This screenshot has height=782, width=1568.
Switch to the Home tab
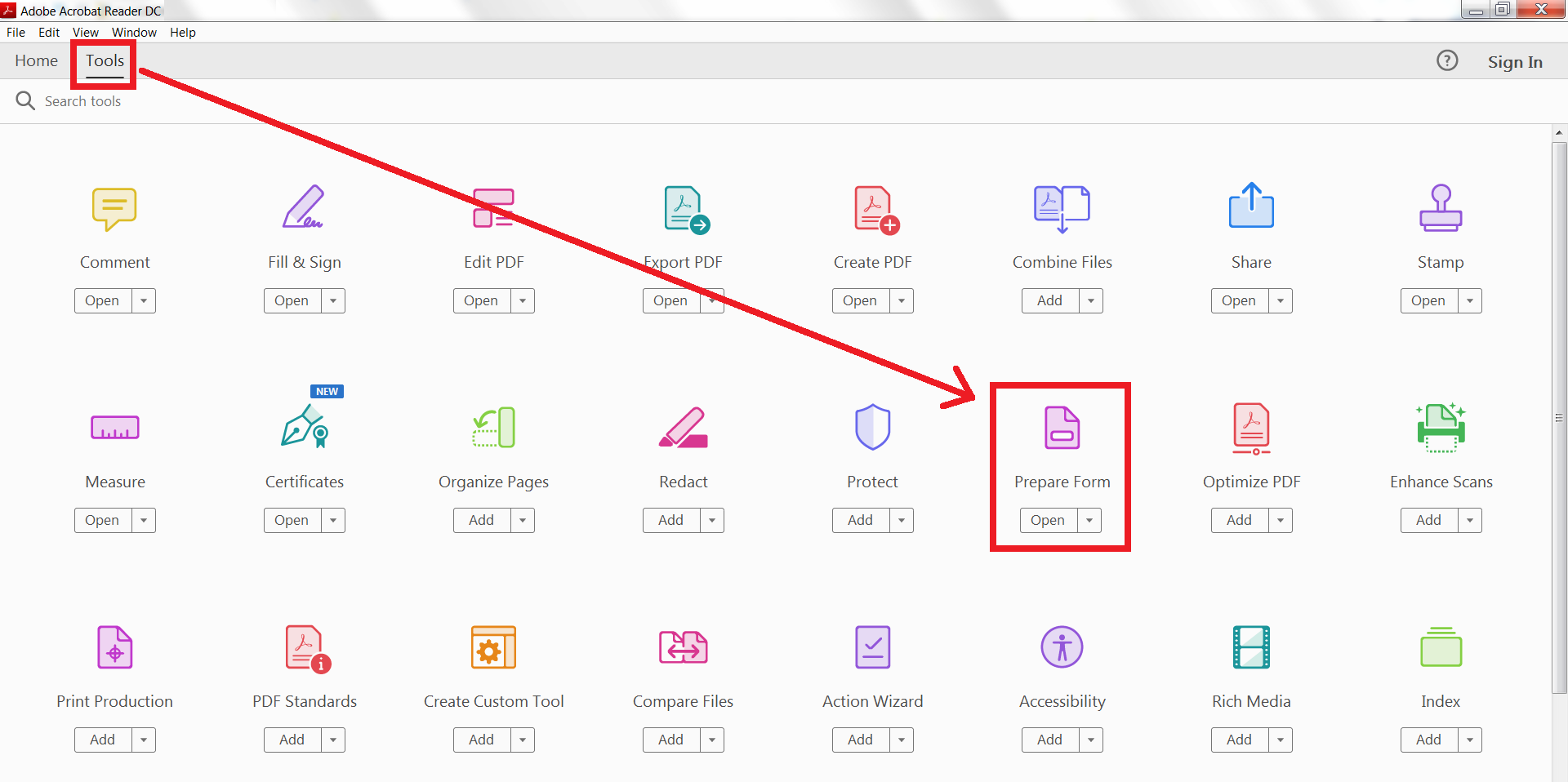click(36, 61)
